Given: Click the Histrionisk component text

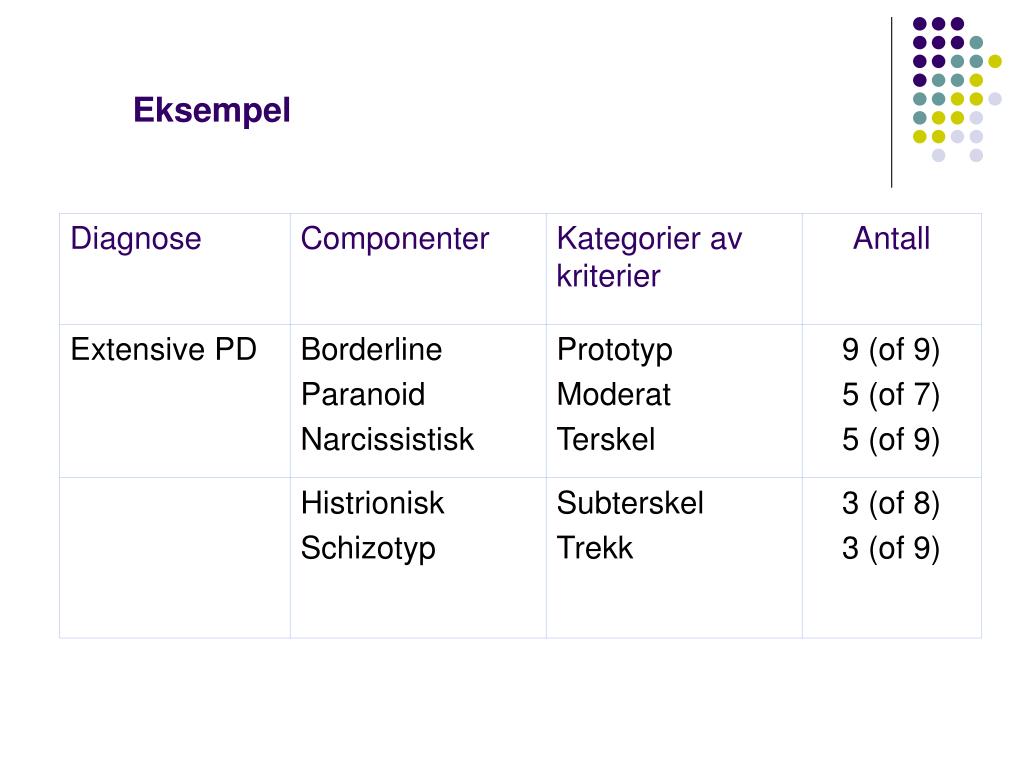Looking at the screenshot, I should point(372,504).
